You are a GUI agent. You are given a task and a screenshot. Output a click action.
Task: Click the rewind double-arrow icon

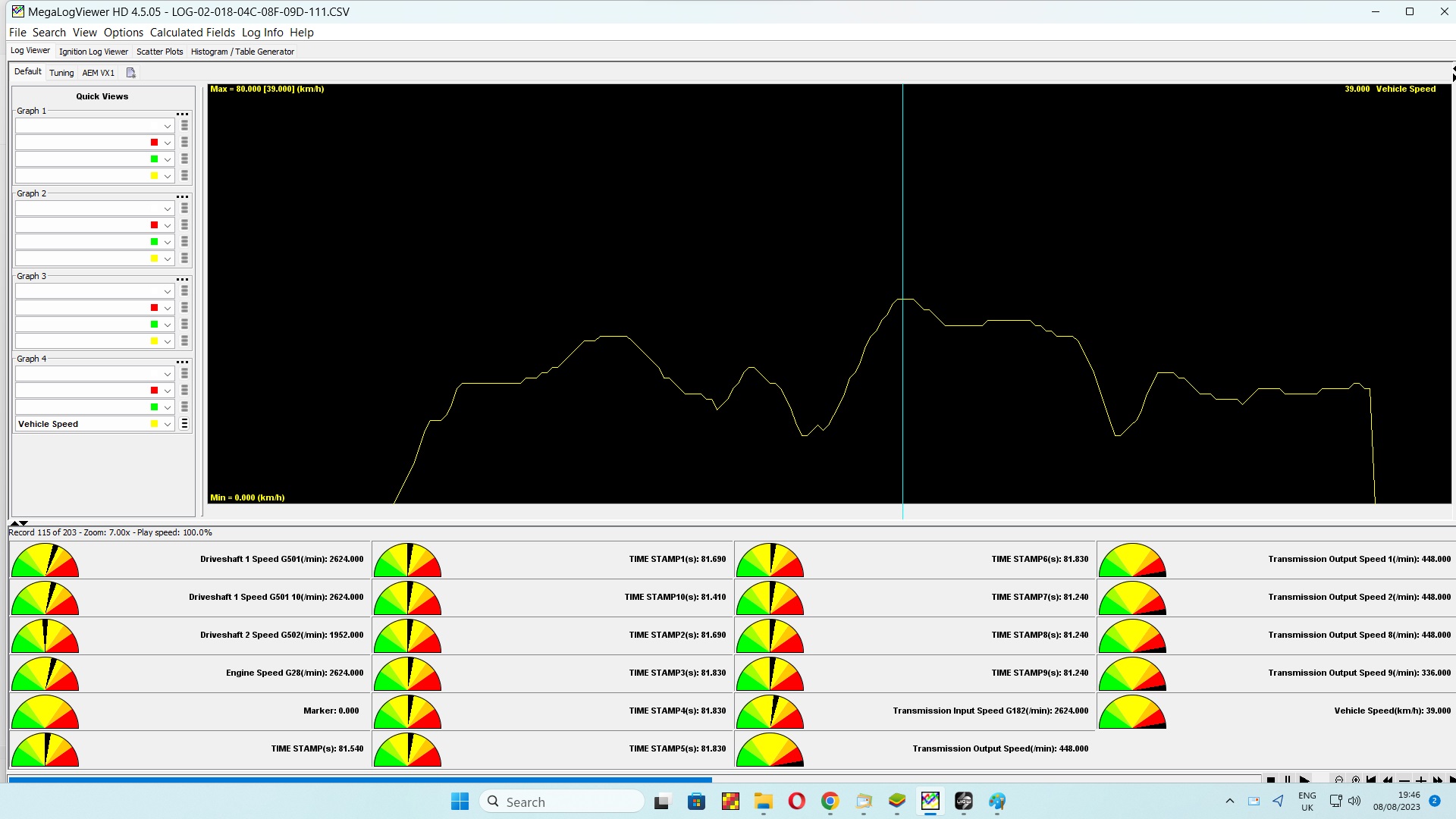pos(1388,780)
